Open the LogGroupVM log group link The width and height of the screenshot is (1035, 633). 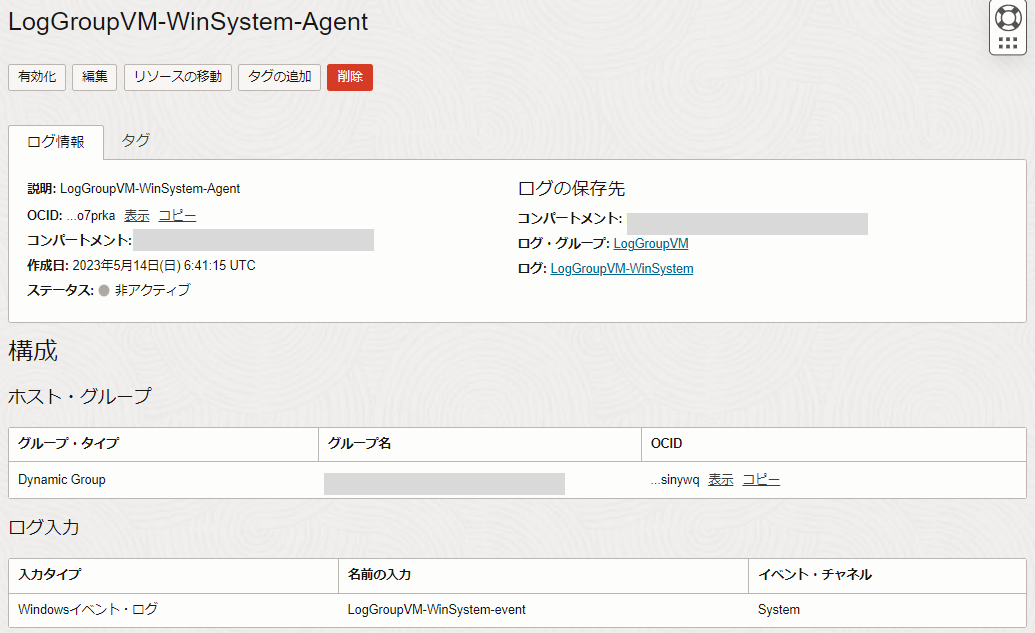click(x=649, y=243)
